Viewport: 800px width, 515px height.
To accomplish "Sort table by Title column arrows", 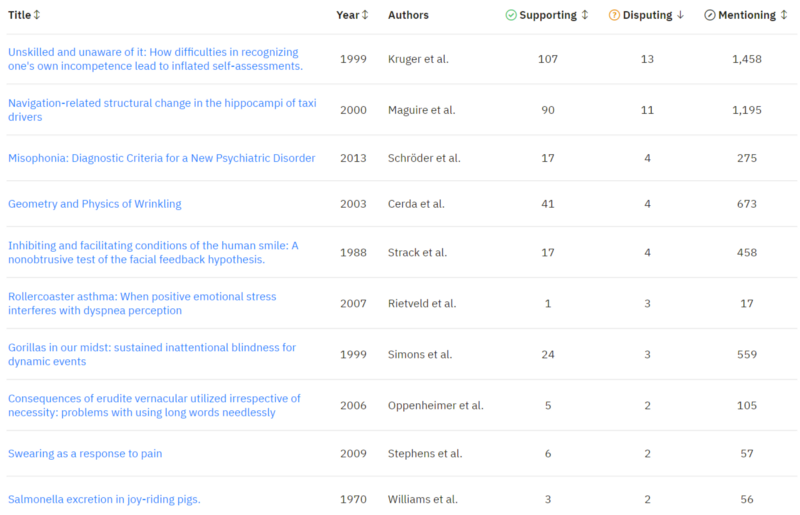I will (37, 15).
